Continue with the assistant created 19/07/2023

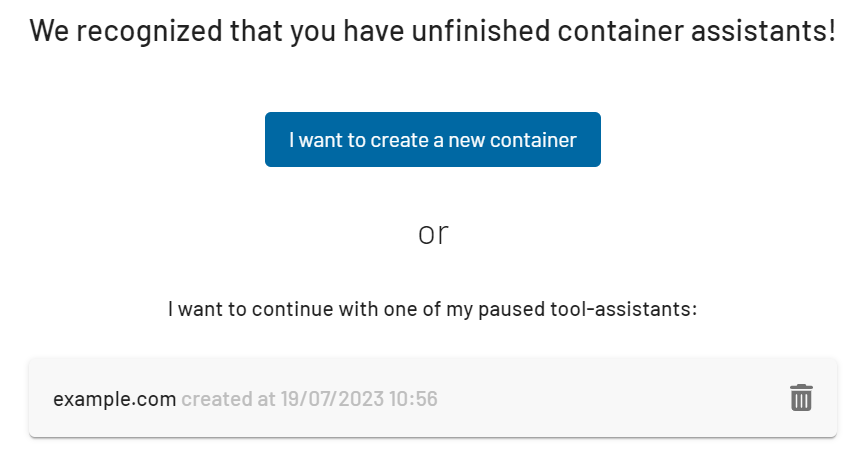[x=432, y=398]
